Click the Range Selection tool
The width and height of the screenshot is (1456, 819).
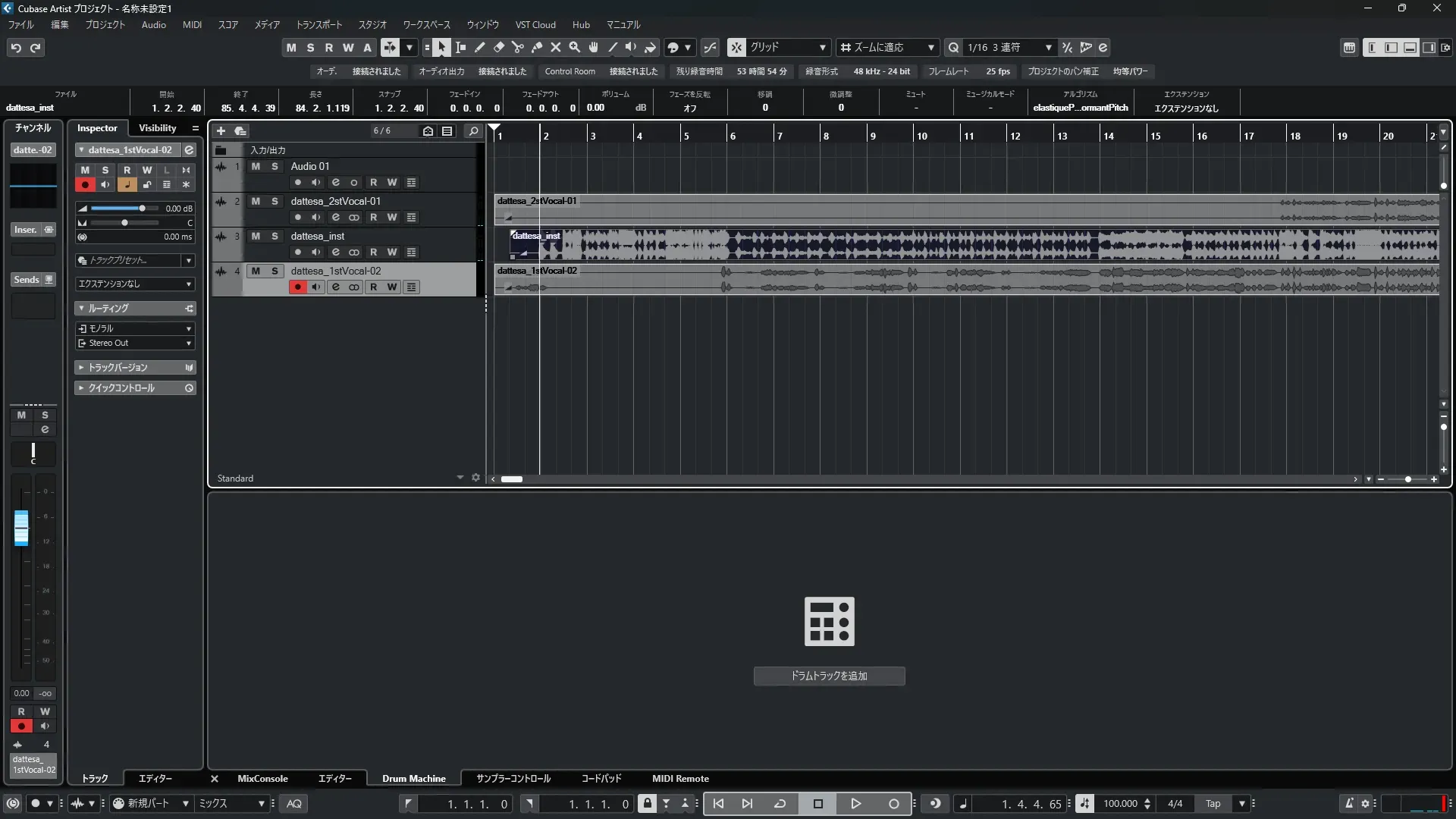[x=460, y=48]
